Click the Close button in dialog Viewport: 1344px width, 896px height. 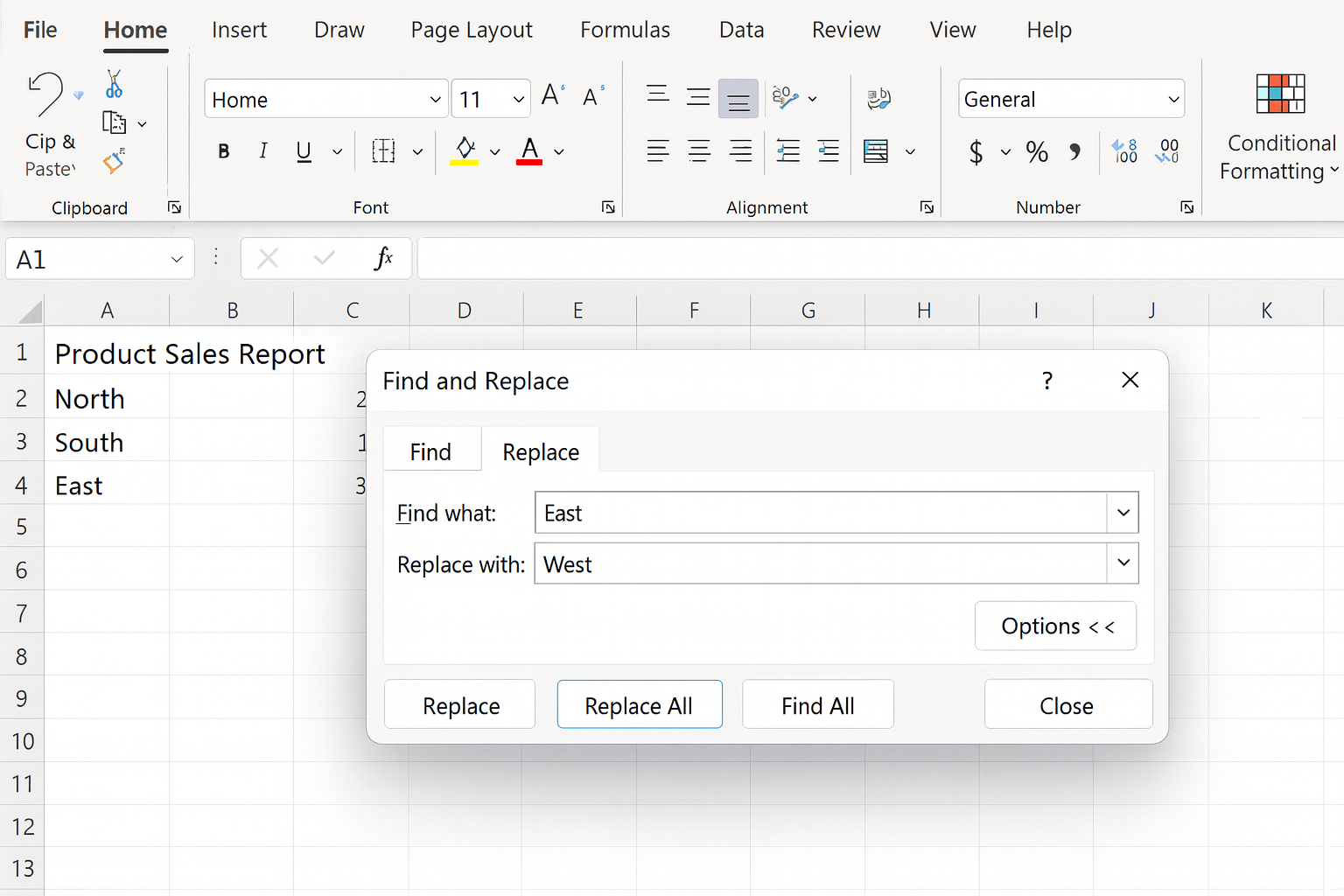click(x=1067, y=704)
